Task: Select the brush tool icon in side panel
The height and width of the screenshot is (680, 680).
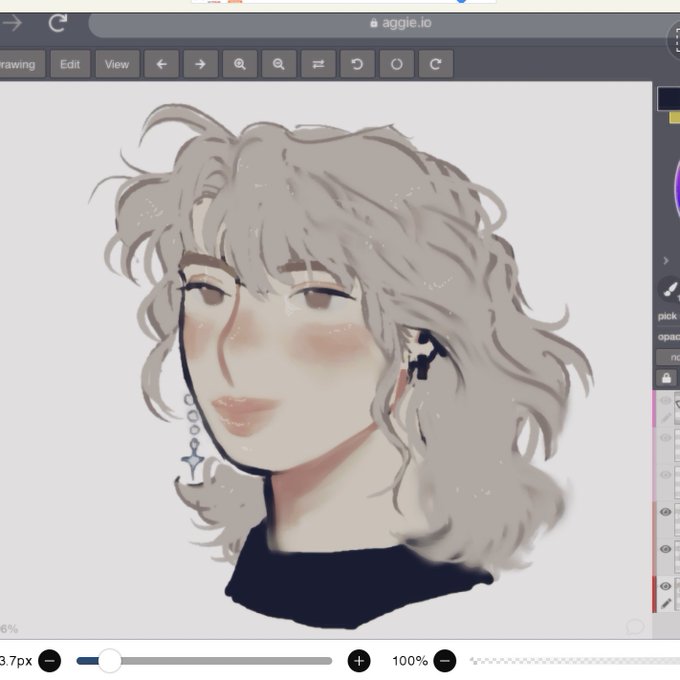Action: (x=670, y=289)
